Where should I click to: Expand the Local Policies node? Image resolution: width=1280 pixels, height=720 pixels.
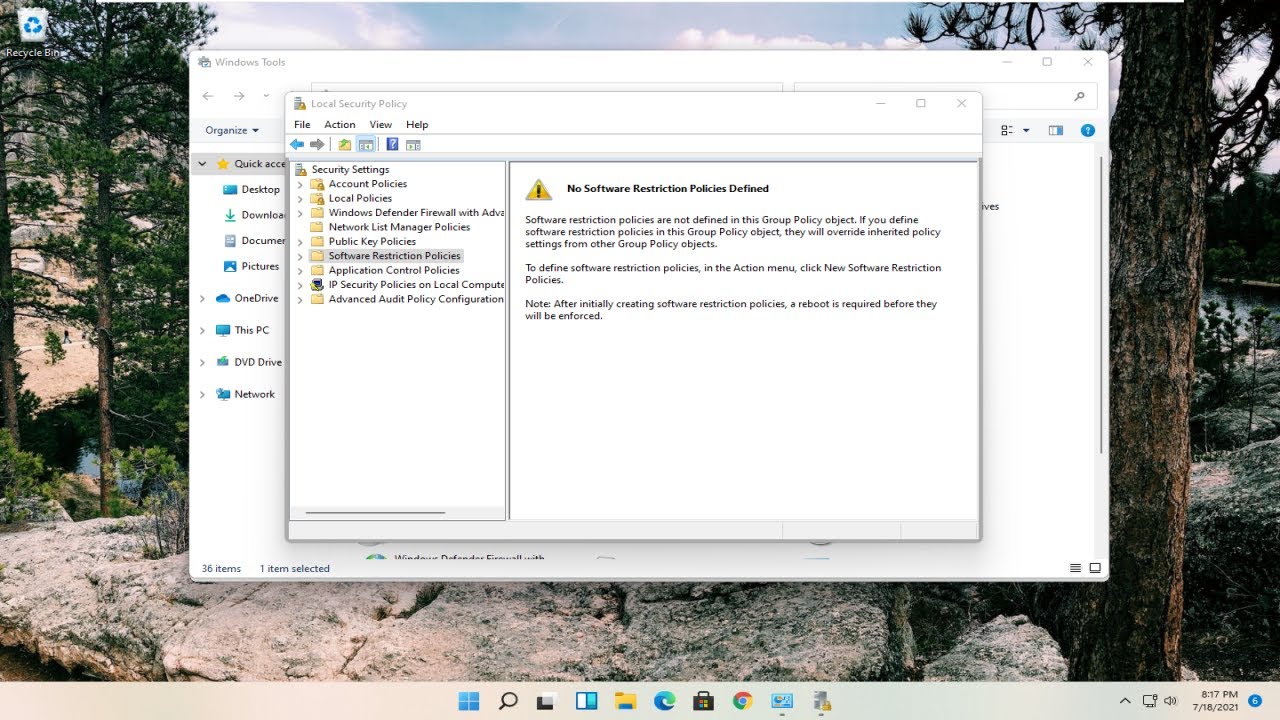300,198
